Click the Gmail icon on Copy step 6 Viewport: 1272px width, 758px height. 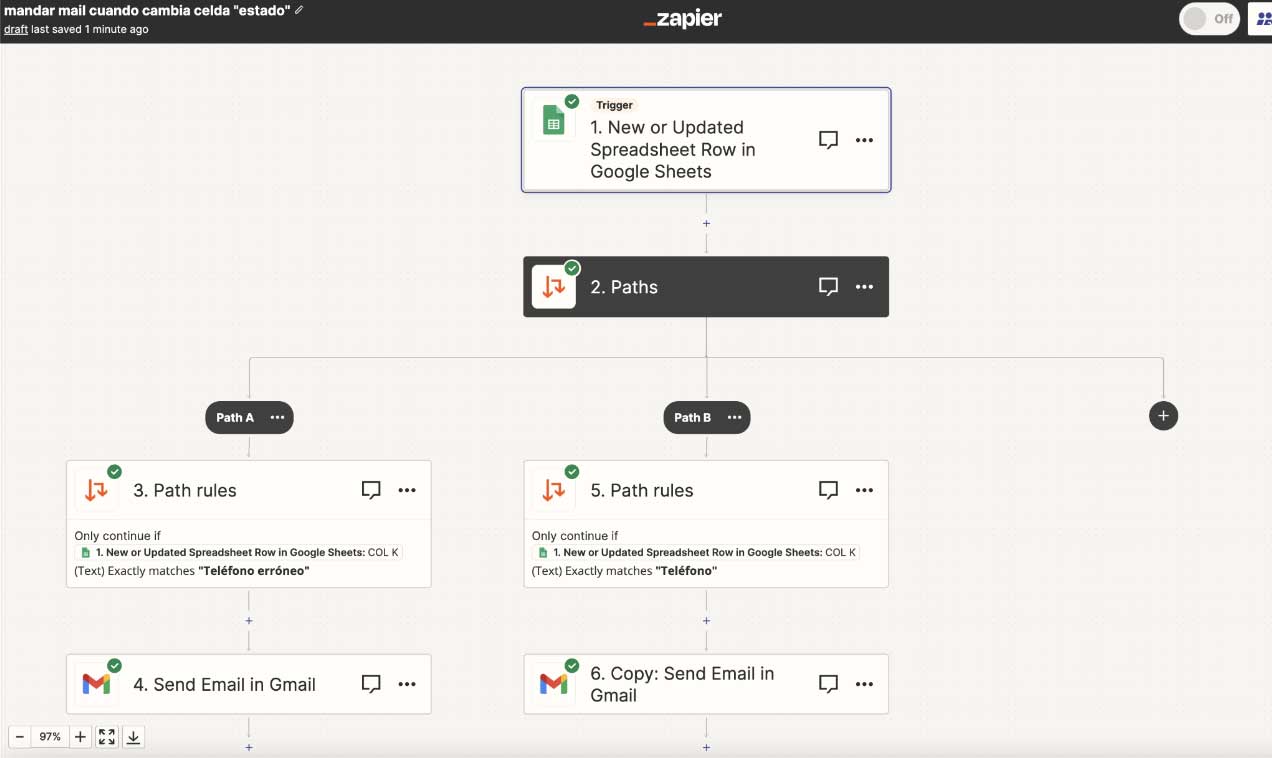(554, 684)
